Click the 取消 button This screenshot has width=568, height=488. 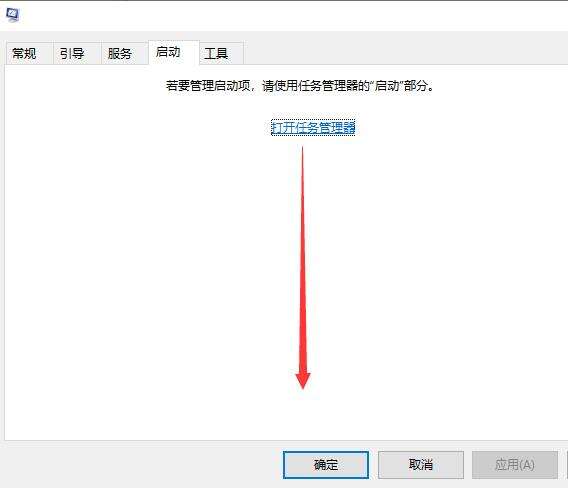tap(421, 465)
